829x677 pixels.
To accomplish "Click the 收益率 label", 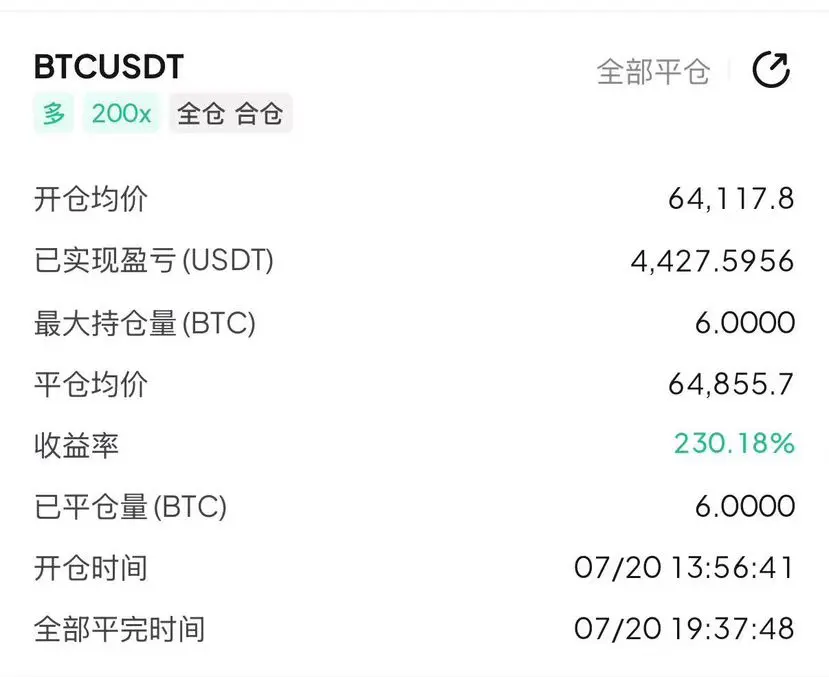I will pos(77,445).
